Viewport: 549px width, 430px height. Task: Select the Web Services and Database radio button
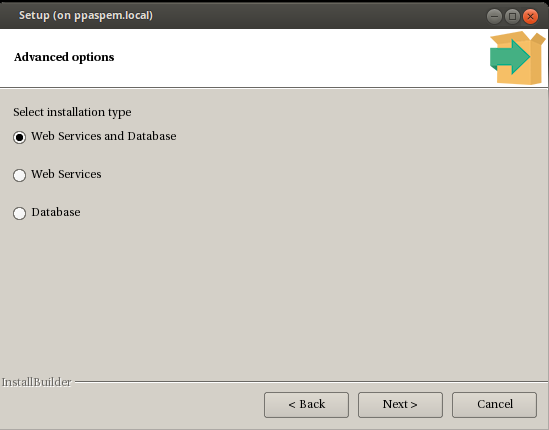(x=19, y=137)
